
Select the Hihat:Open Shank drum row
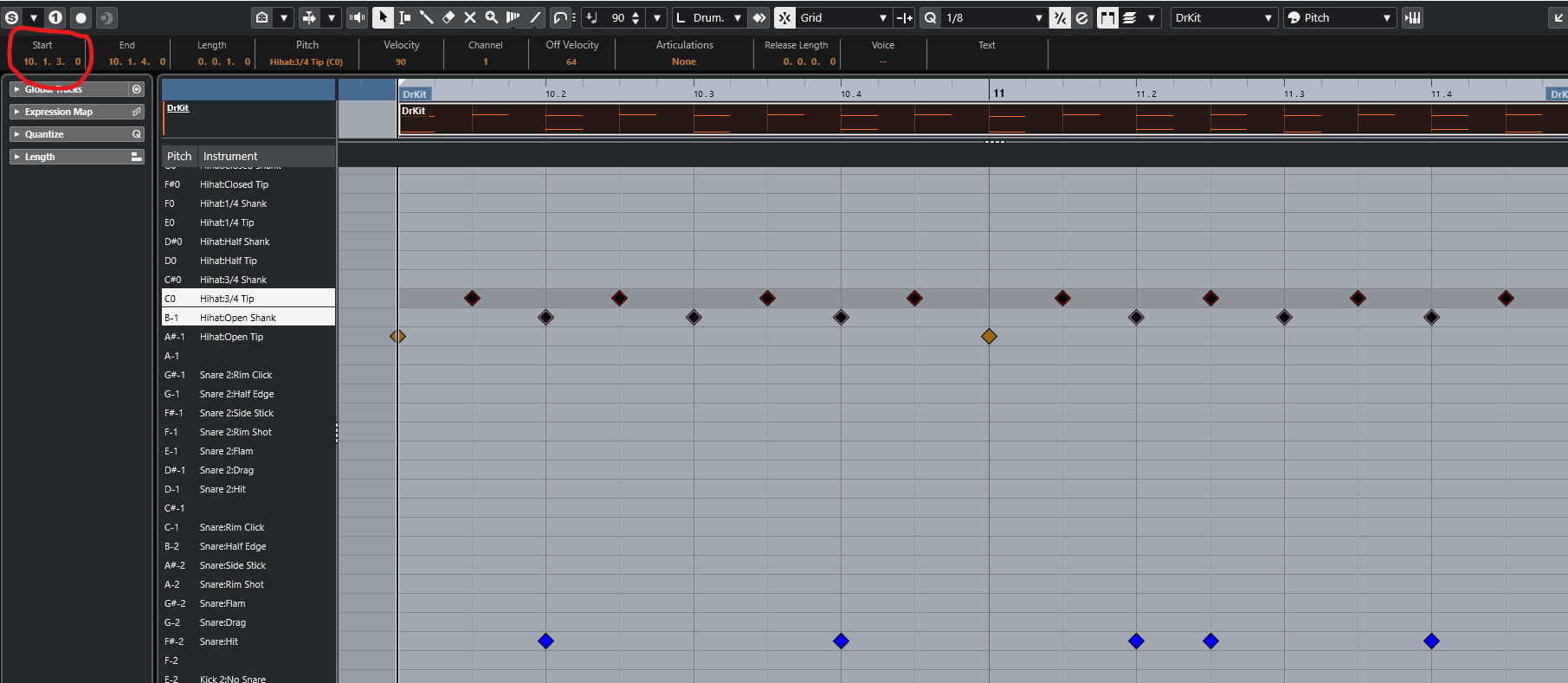tap(248, 318)
